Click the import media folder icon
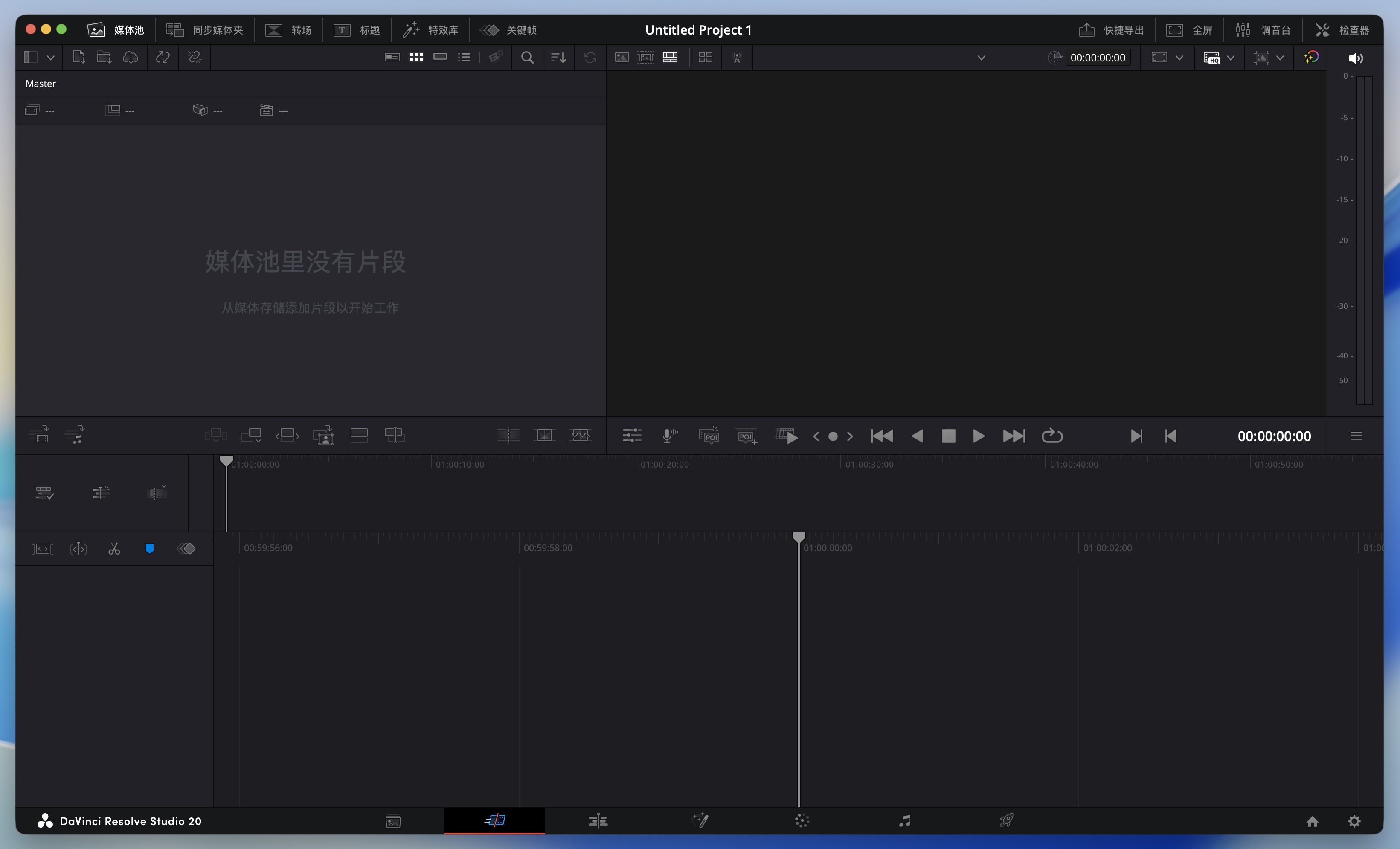This screenshot has height=849, width=1400. click(x=104, y=58)
